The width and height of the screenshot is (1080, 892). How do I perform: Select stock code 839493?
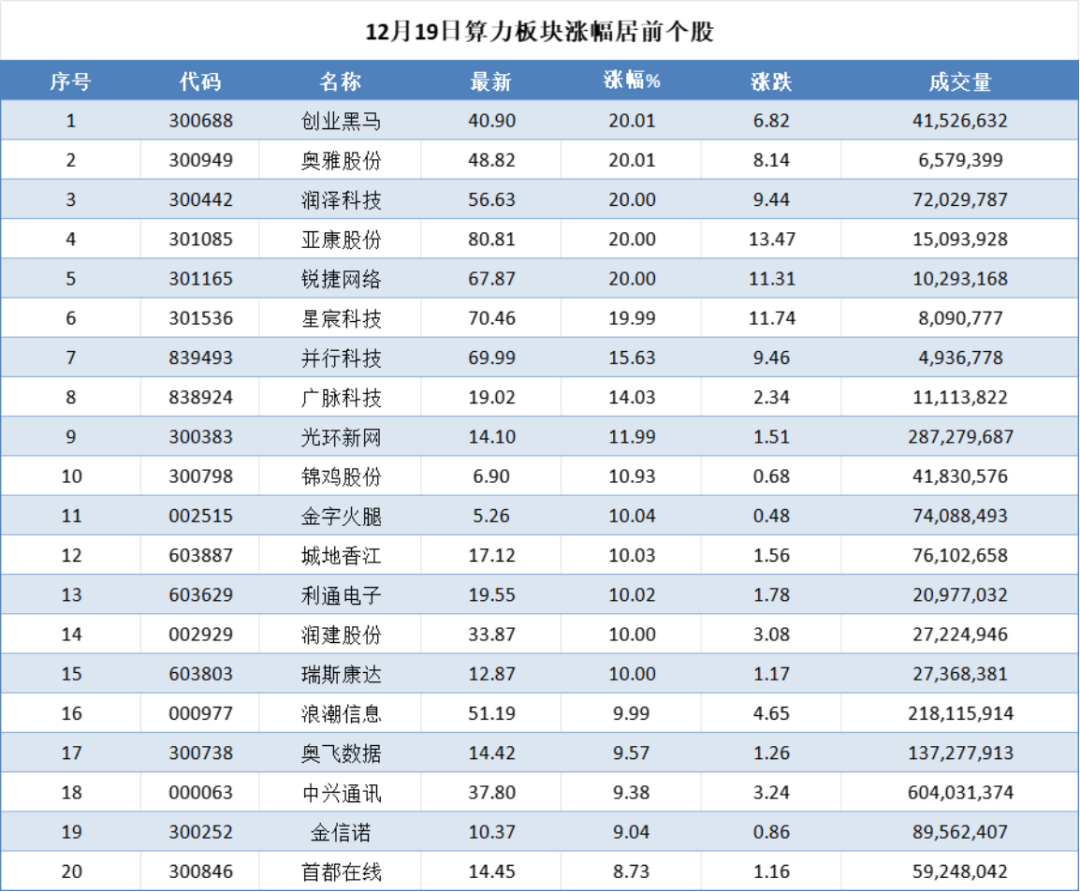pos(200,357)
